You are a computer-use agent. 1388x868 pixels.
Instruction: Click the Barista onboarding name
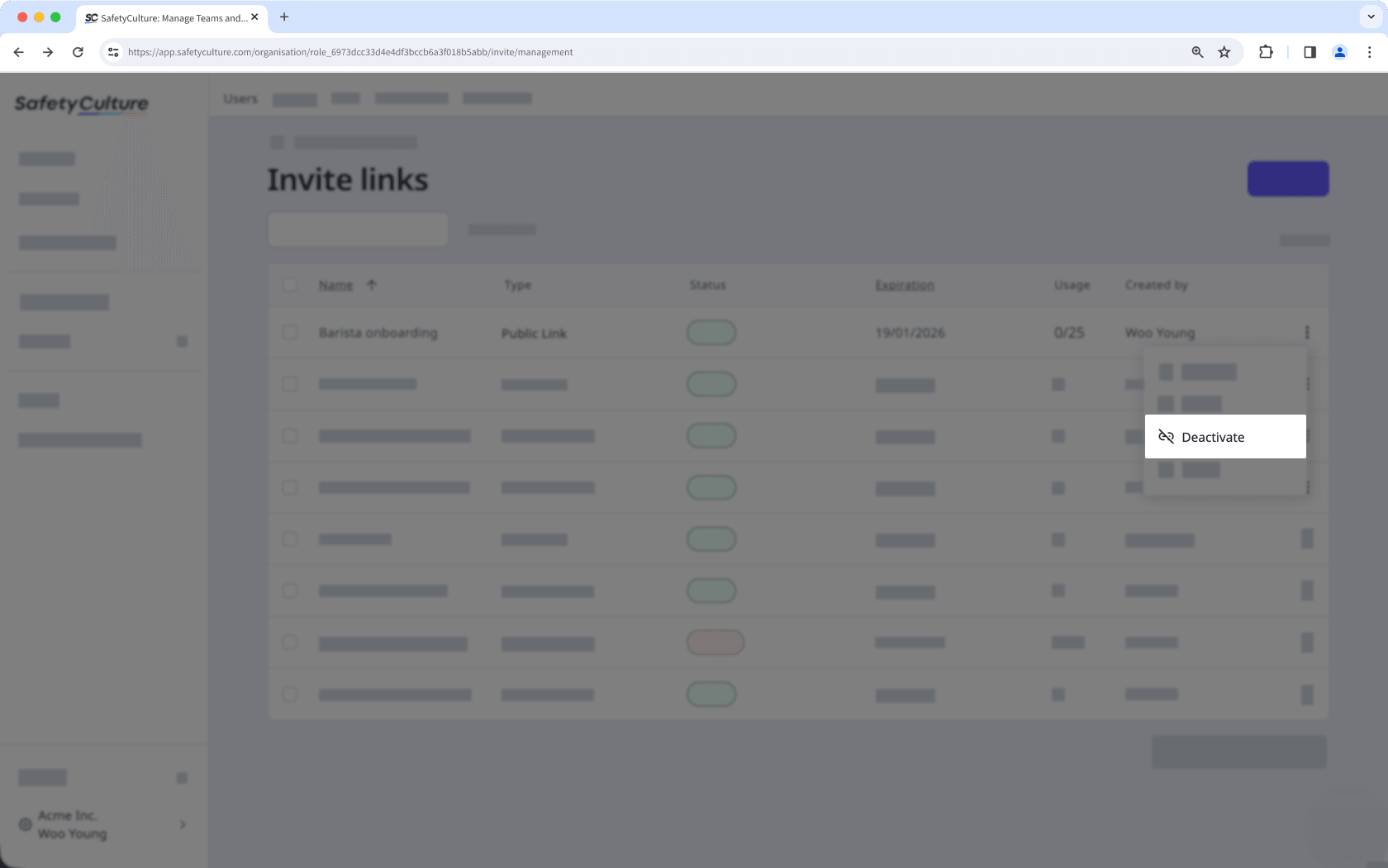[378, 333]
